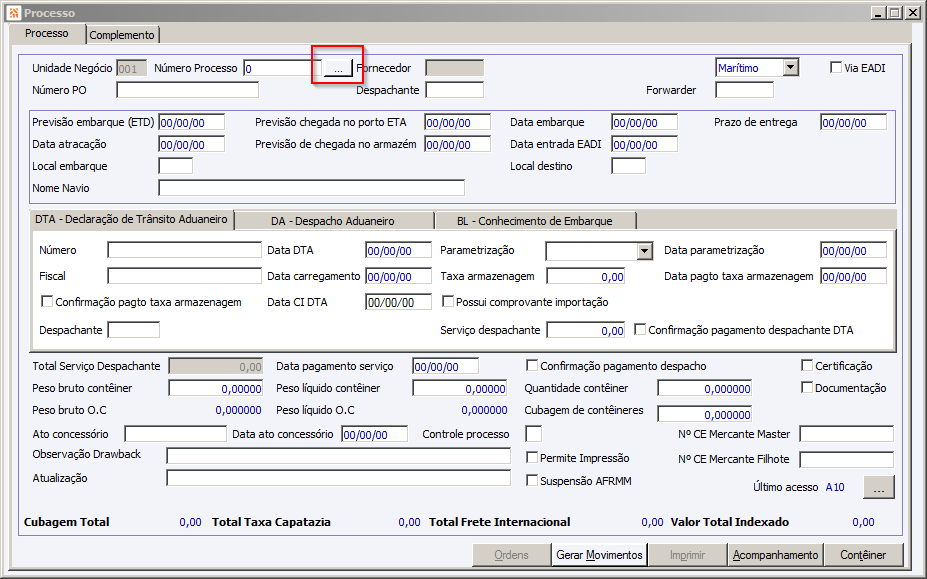
Task: Focus the Peso bruto contêiner field
Action: click(216, 388)
